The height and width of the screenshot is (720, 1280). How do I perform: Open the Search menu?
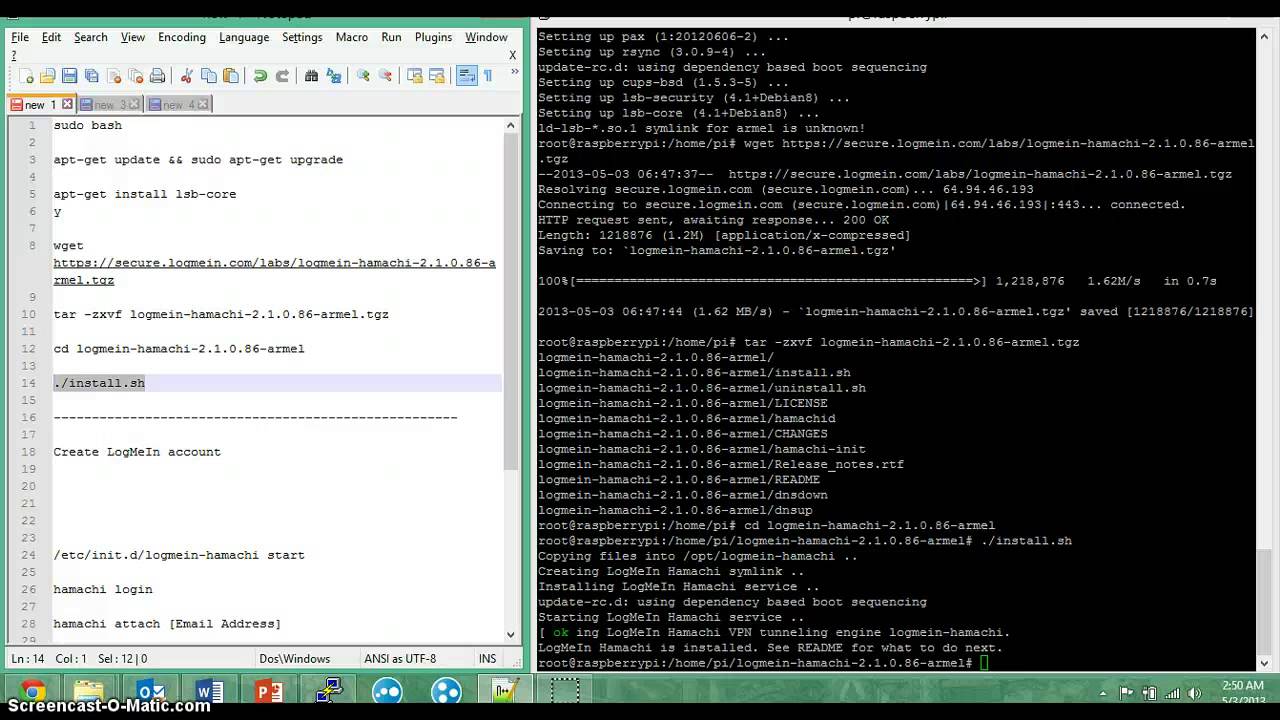coord(90,37)
